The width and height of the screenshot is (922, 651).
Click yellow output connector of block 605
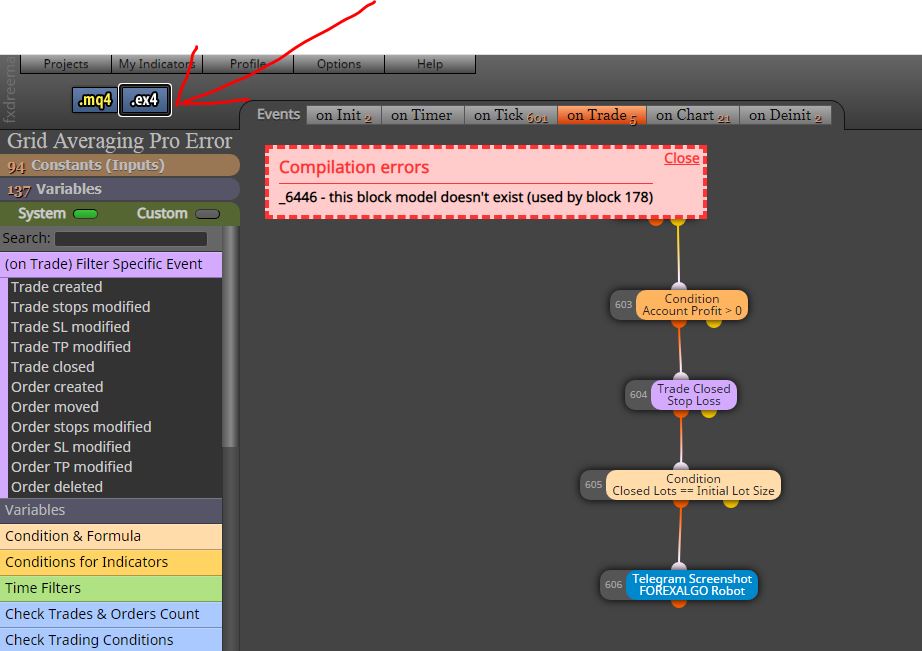[731, 503]
